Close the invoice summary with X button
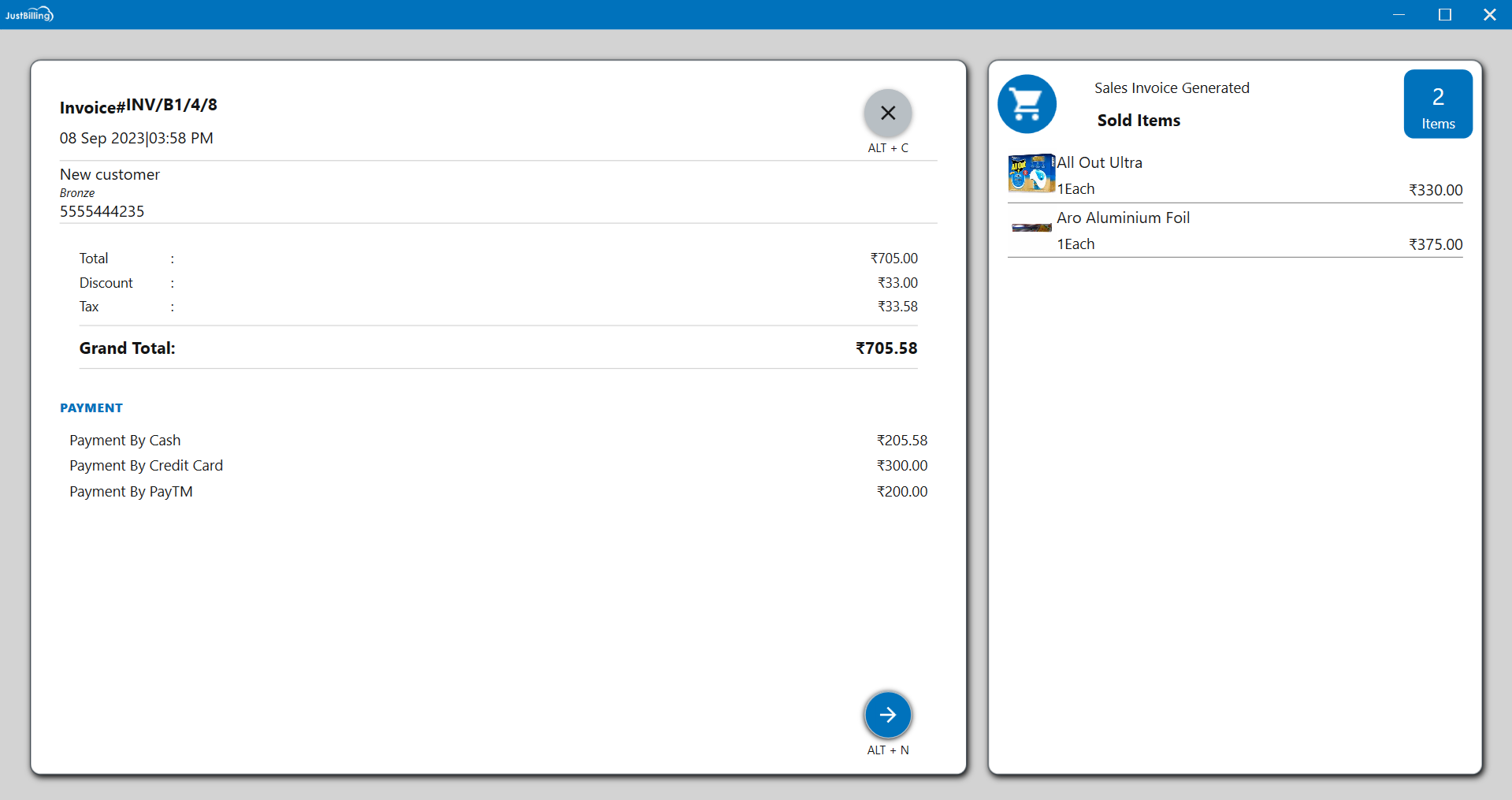 (x=887, y=113)
